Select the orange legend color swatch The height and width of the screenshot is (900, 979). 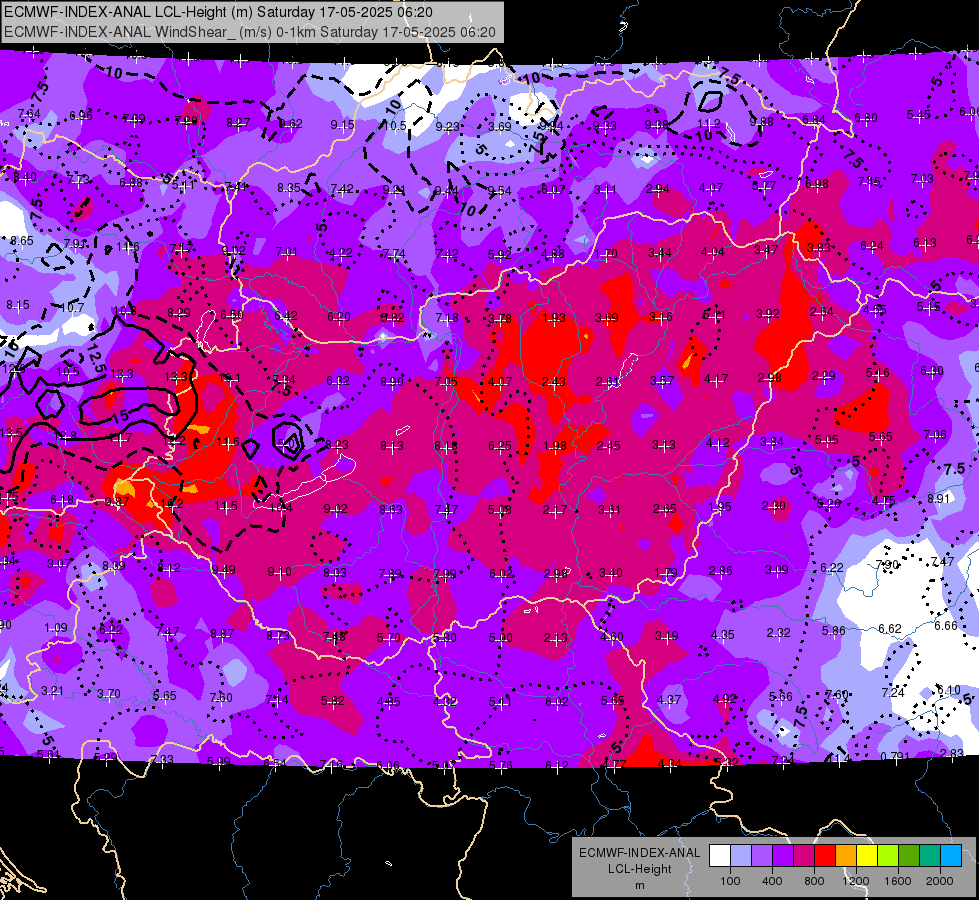pyautogui.click(x=846, y=856)
